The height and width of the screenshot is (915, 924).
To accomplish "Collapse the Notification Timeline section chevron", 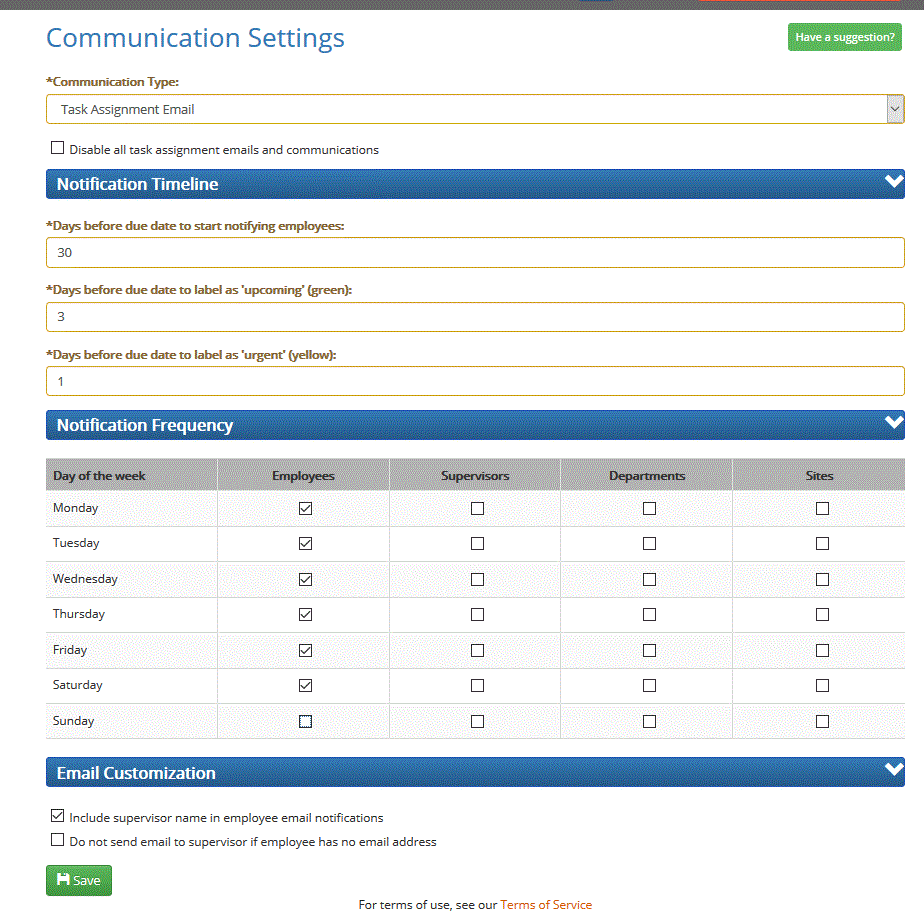I will click(x=894, y=182).
